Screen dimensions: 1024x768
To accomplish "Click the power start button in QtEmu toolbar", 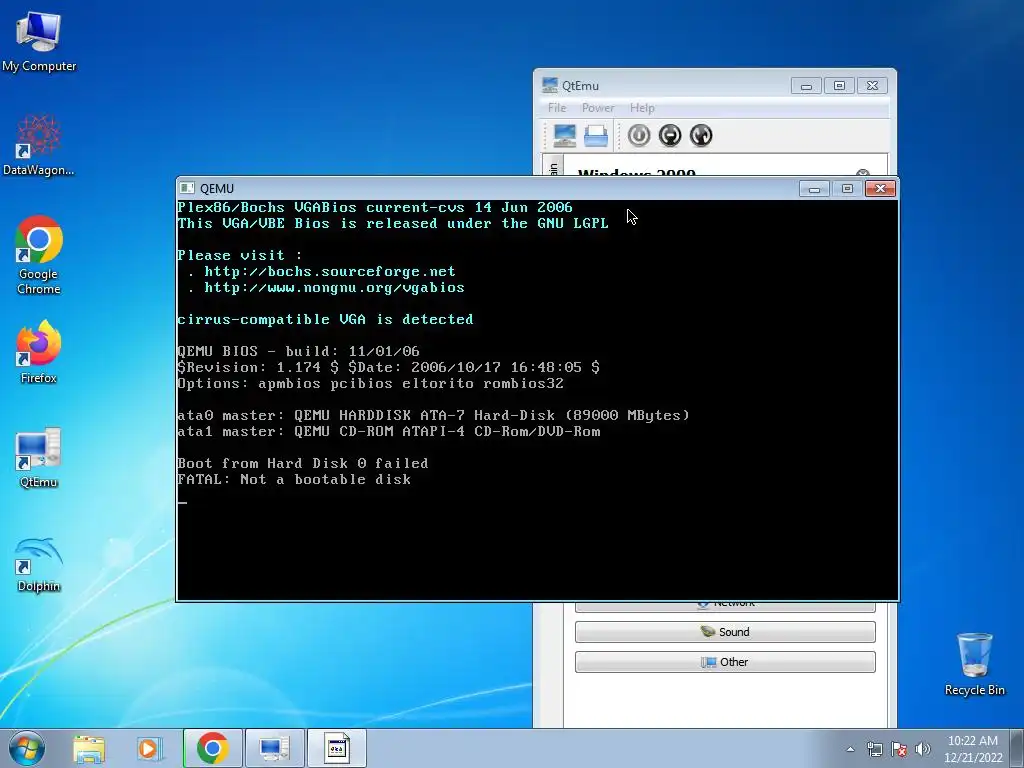I will tap(639, 135).
